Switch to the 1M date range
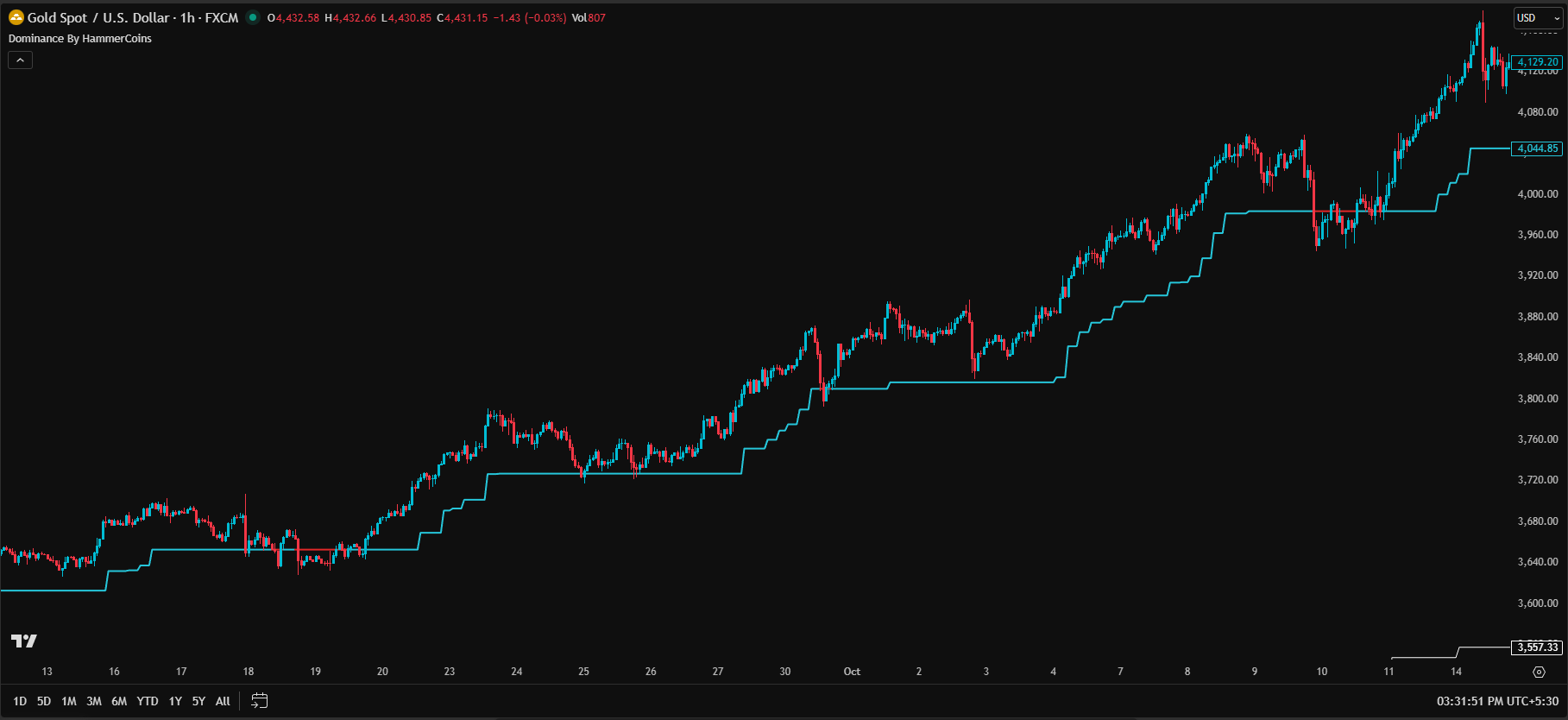 tap(69, 701)
